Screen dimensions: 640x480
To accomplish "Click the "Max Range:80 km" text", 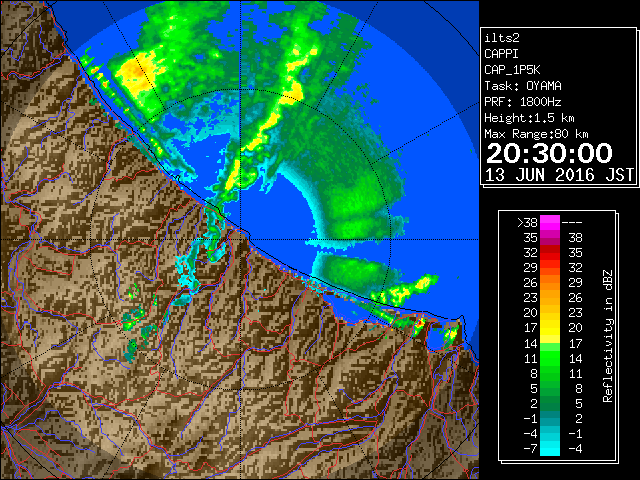I will click(536, 134).
